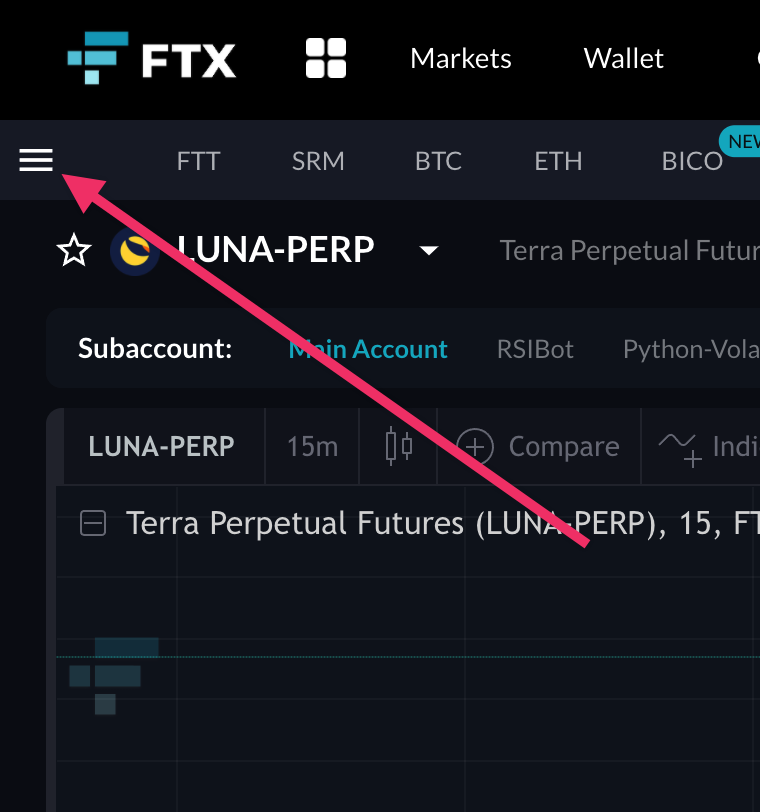Go to the BTC market shortcut

(x=438, y=161)
